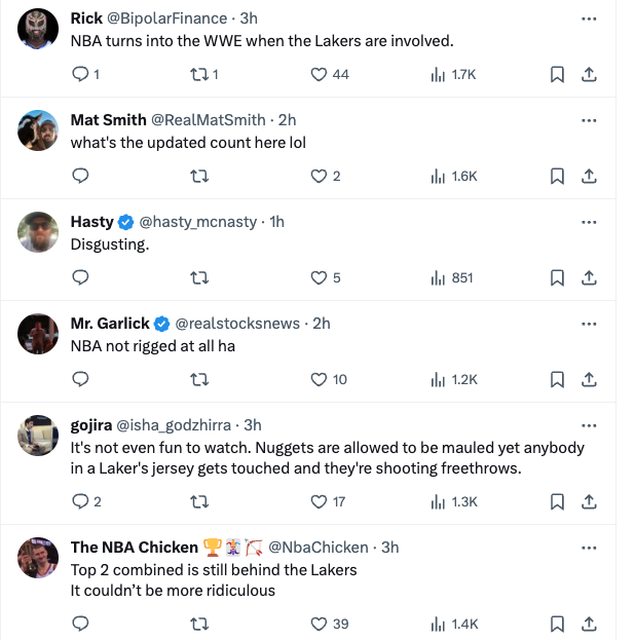Open Mr. Garlick's profile name link
Screen dimensions: 635x640
tap(109, 323)
